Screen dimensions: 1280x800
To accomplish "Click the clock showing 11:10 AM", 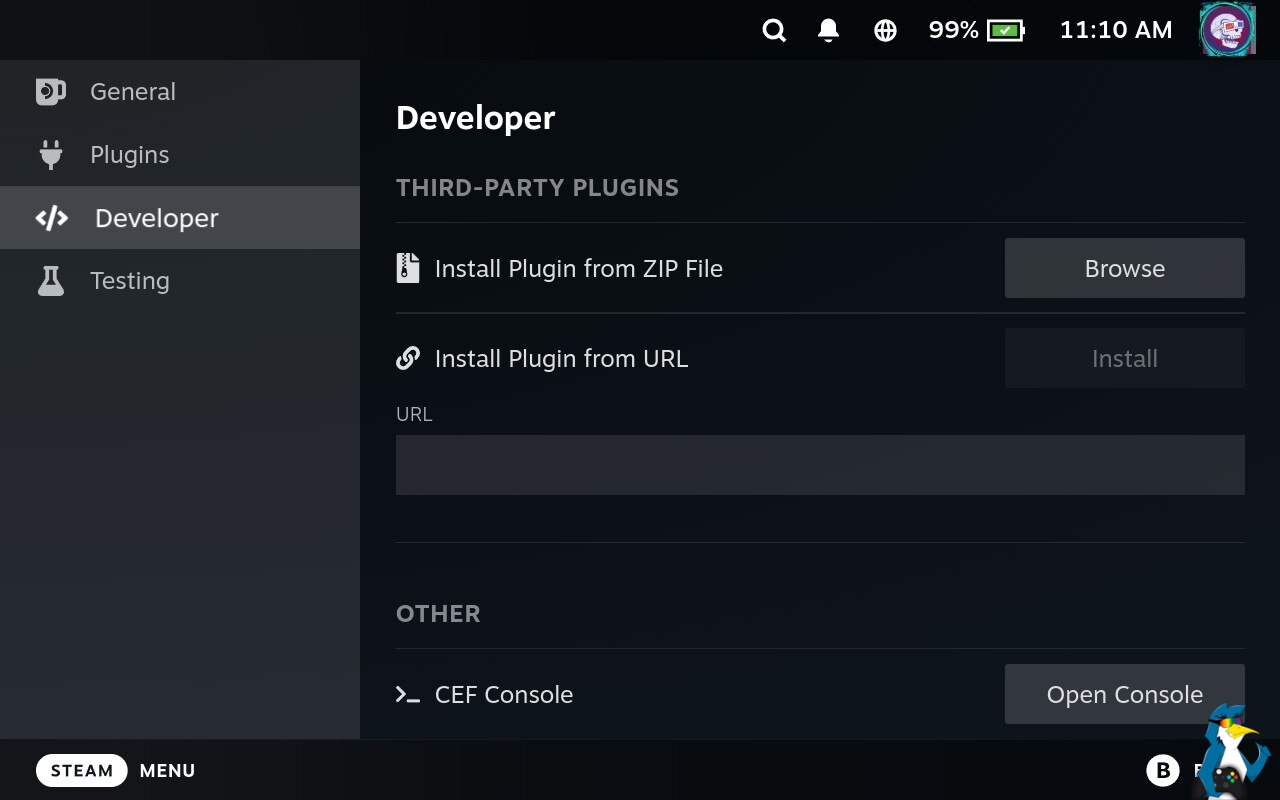I will coord(1116,30).
